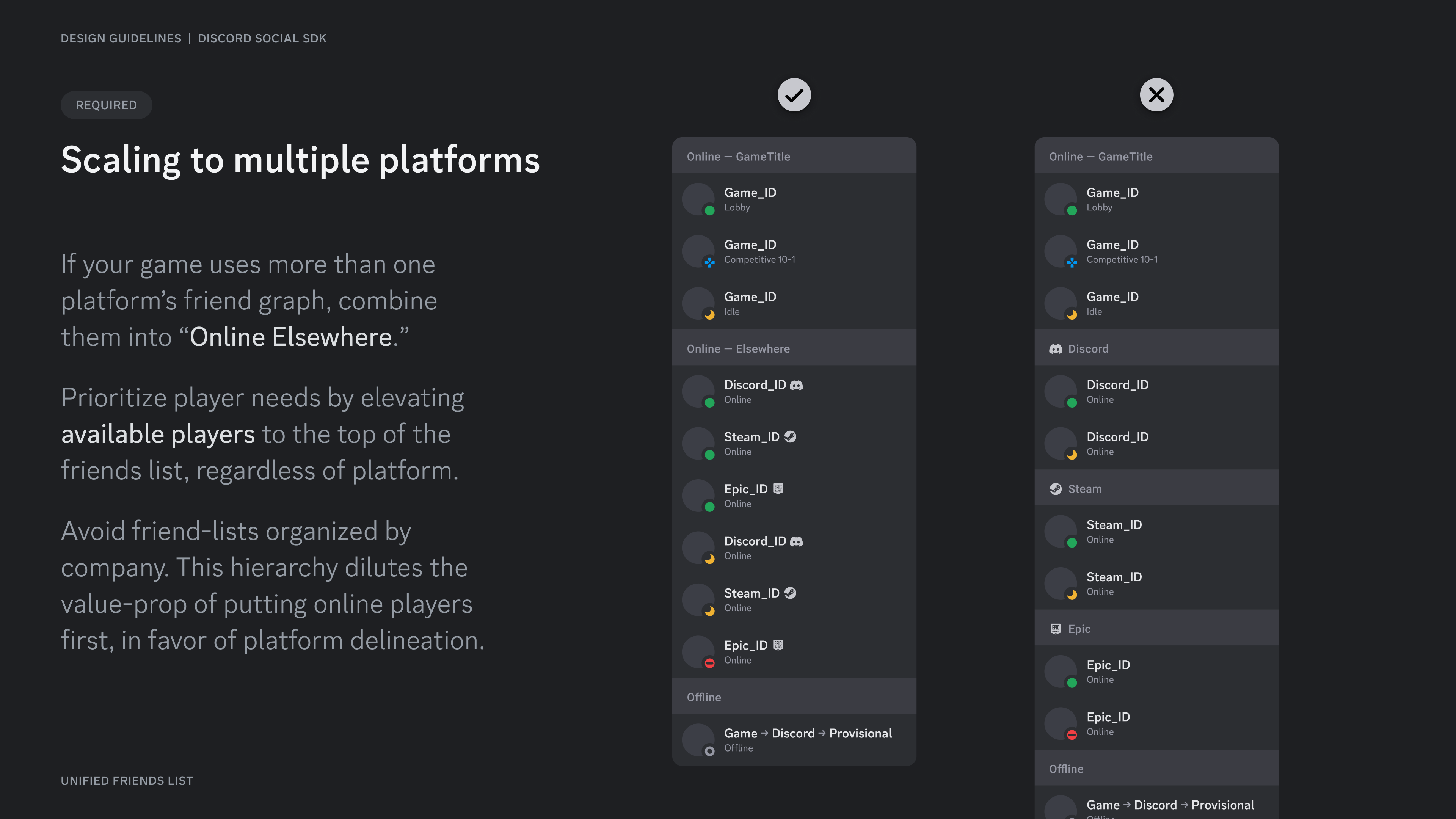The height and width of the screenshot is (819, 1456).
Task: Toggle the green online status dot on Game_ID Lobby
Action: pyautogui.click(x=710, y=211)
